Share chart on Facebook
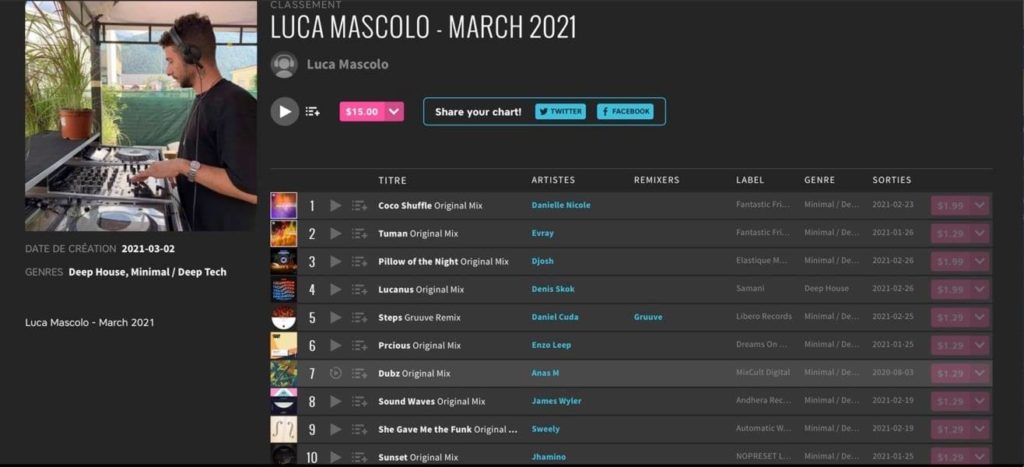The height and width of the screenshot is (467, 1024). 625,112
